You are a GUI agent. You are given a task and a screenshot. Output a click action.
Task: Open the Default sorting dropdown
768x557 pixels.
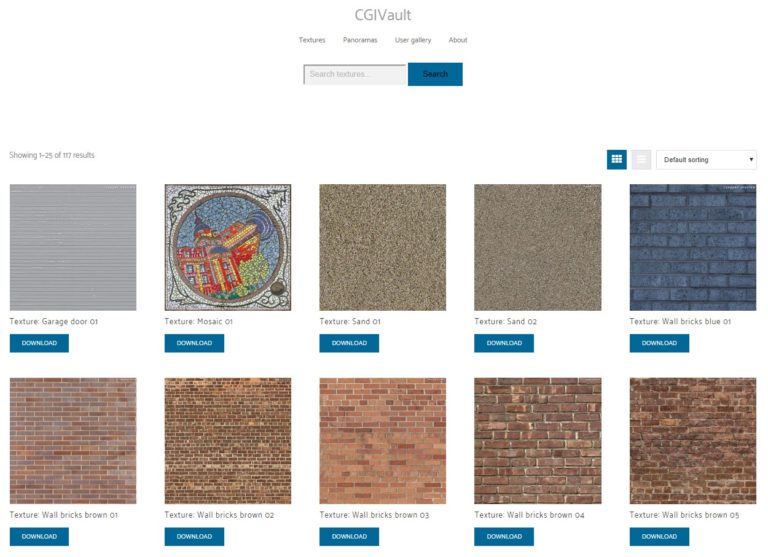[706, 160]
